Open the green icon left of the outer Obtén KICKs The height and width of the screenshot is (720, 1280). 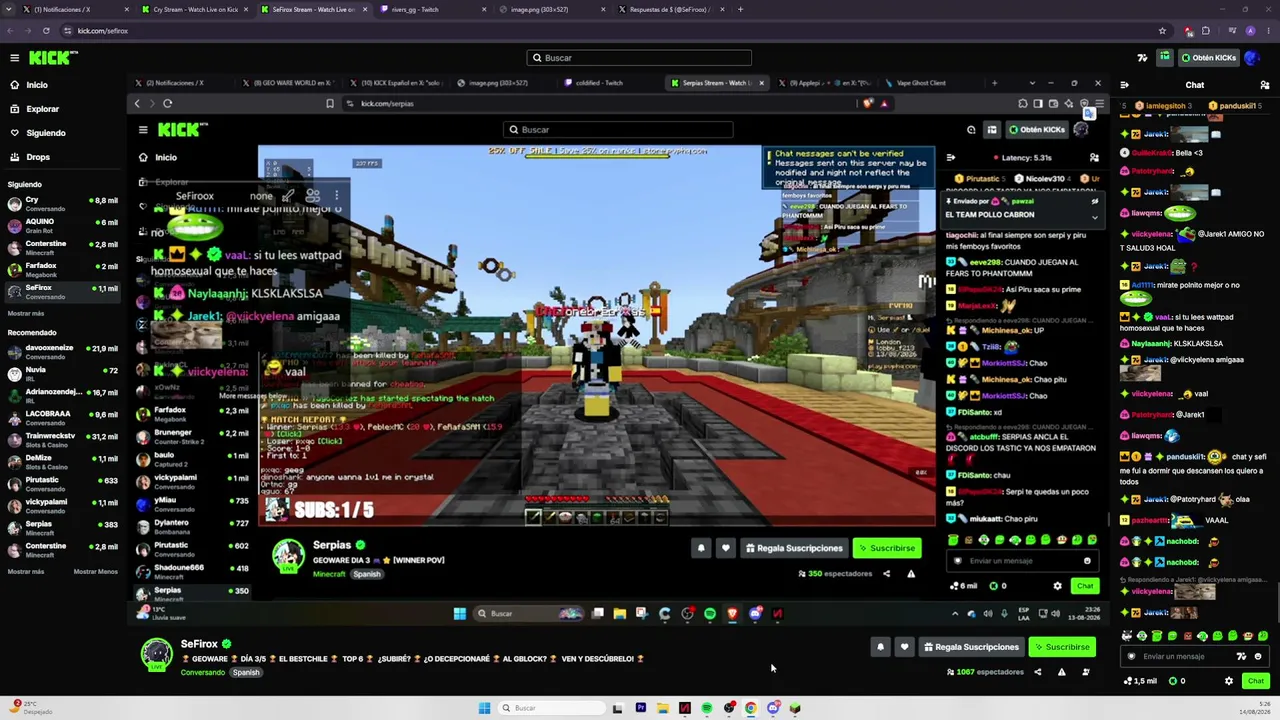pos(1165,58)
